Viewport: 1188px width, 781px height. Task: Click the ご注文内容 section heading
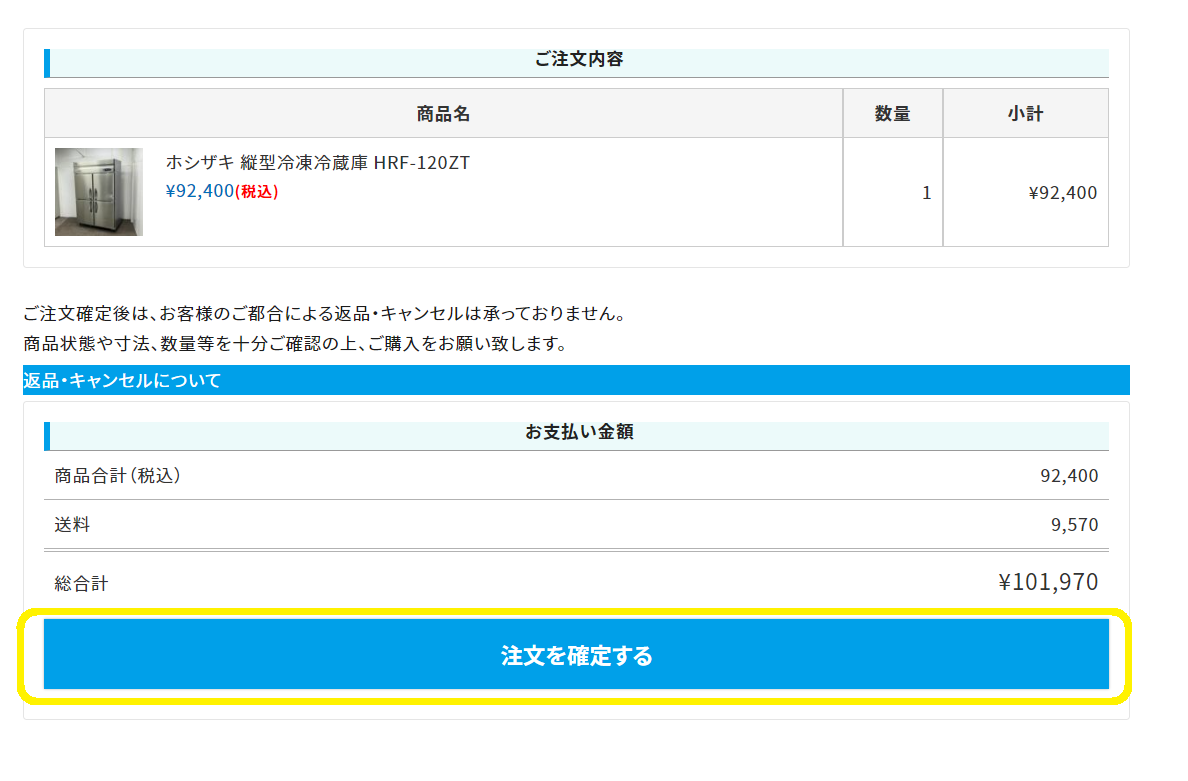pos(578,60)
